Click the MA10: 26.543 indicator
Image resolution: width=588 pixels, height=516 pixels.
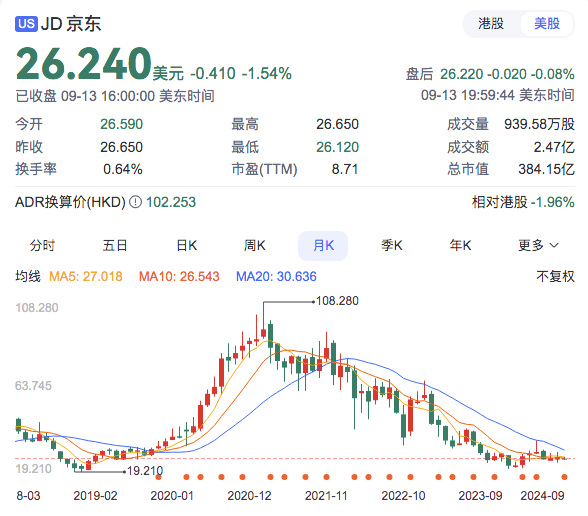(x=179, y=276)
